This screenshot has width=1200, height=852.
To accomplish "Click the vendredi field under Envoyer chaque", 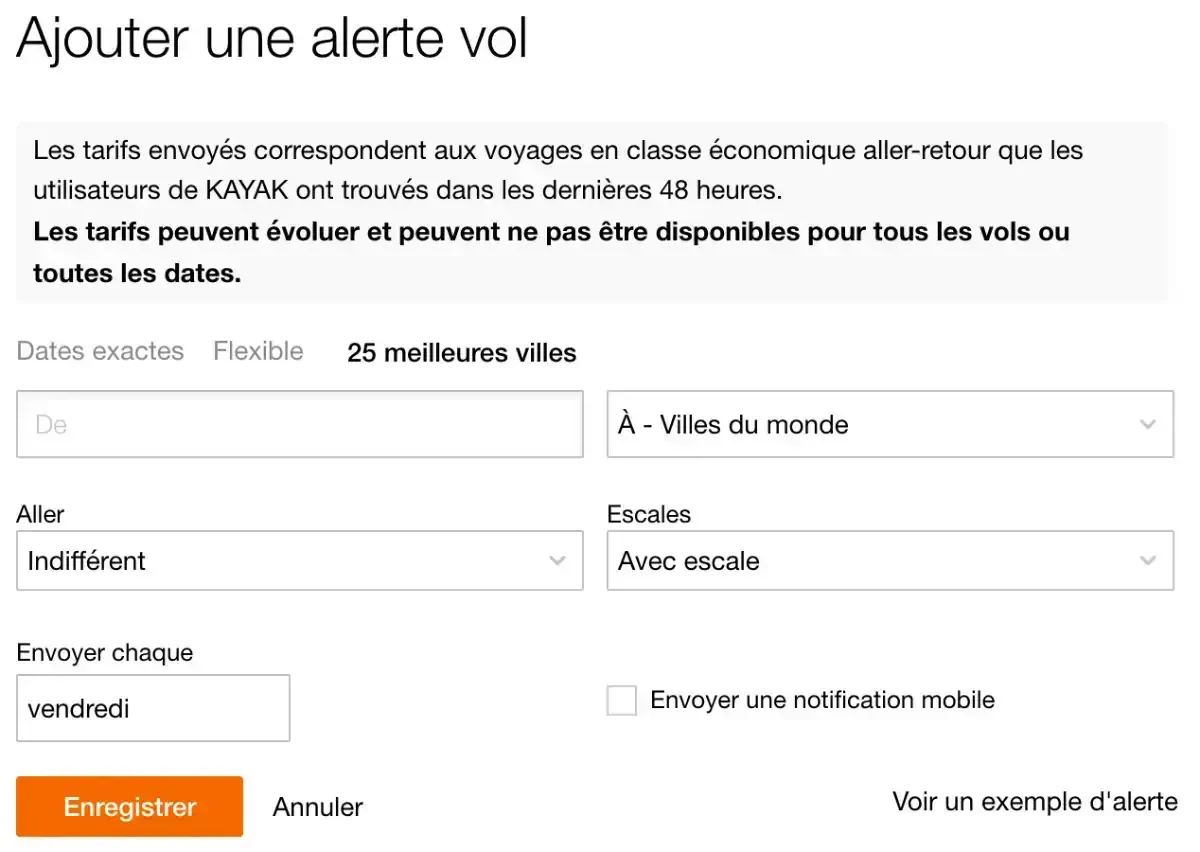I will coord(153,709).
